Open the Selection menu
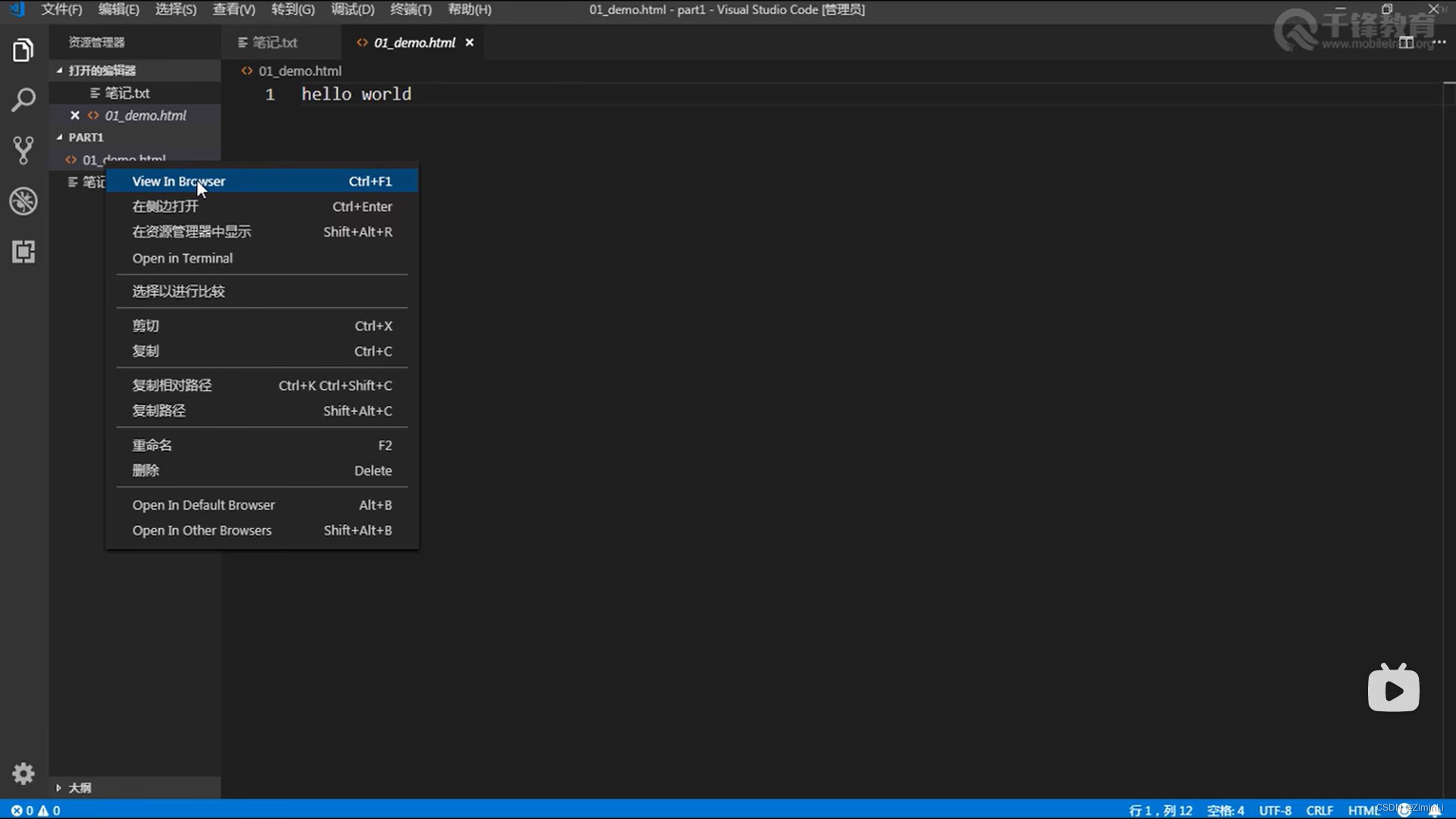This screenshot has height=819, width=1456. [x=176, y=10]
